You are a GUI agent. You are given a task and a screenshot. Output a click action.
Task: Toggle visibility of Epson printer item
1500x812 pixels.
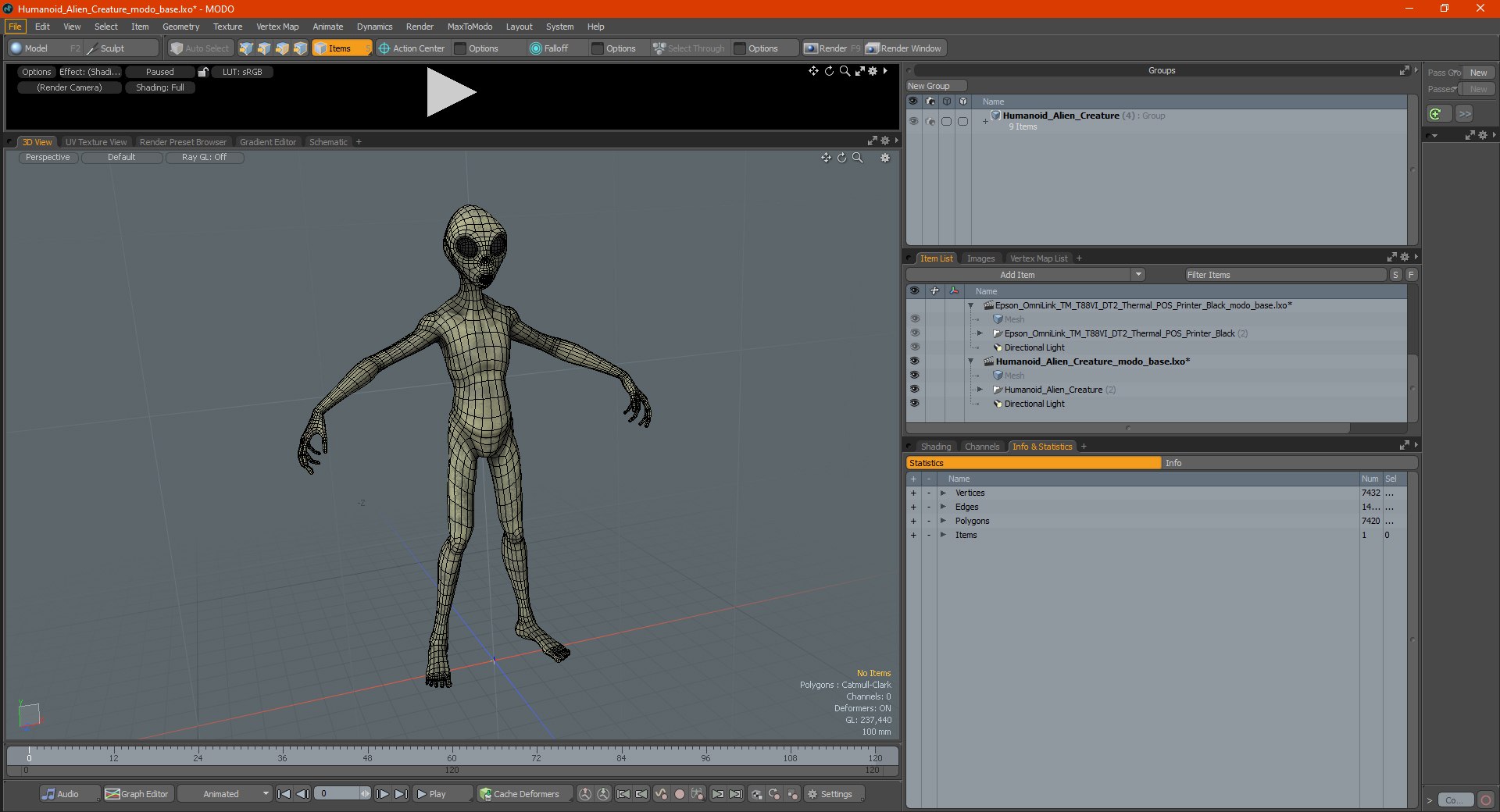pyautogui.click(x=914, y=333)
